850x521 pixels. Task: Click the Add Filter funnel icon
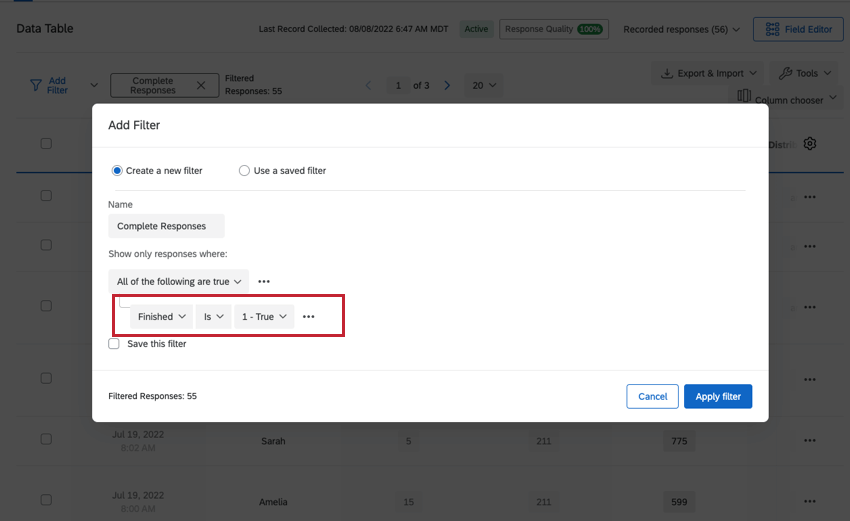(x=36, y=85)
